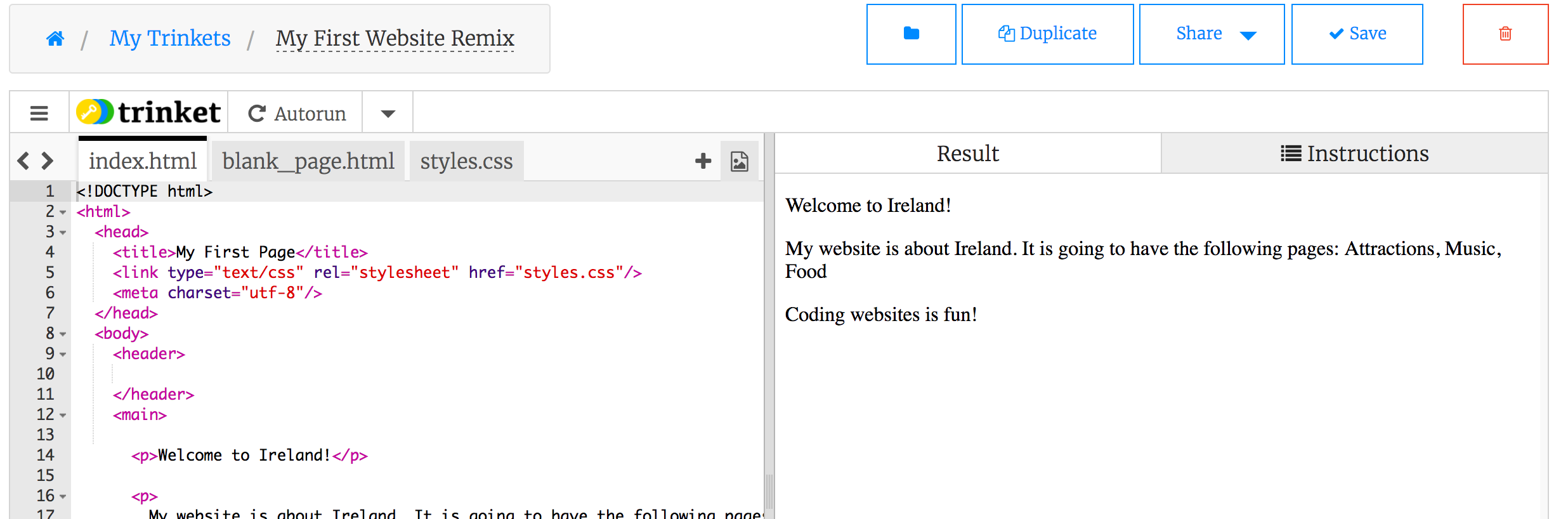The height and width of the screenshot is (519, 1568).
Task: Open the folder icon button
Action: pyautogui.click(x=911, y=34)
